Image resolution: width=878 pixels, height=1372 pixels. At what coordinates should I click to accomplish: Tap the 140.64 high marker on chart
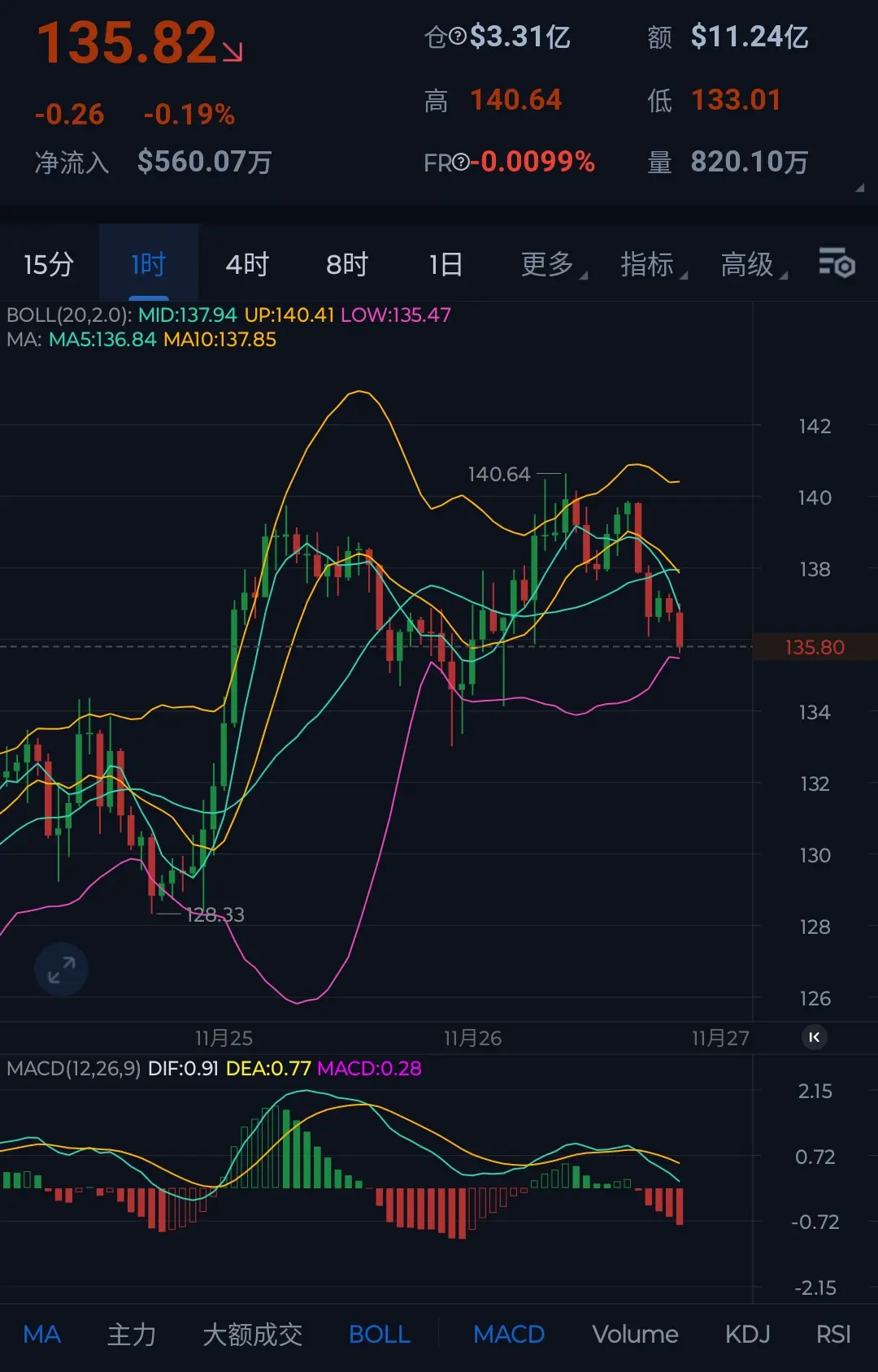pos(499,474)
